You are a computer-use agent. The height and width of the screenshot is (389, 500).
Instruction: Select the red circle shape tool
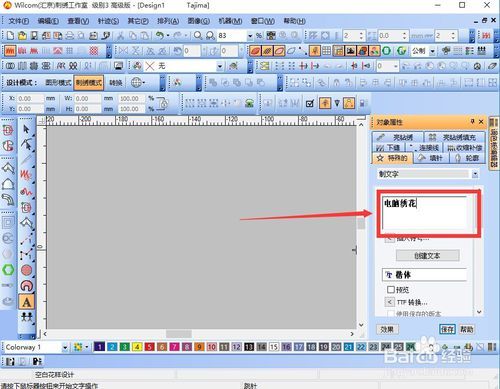click(26, 270)
